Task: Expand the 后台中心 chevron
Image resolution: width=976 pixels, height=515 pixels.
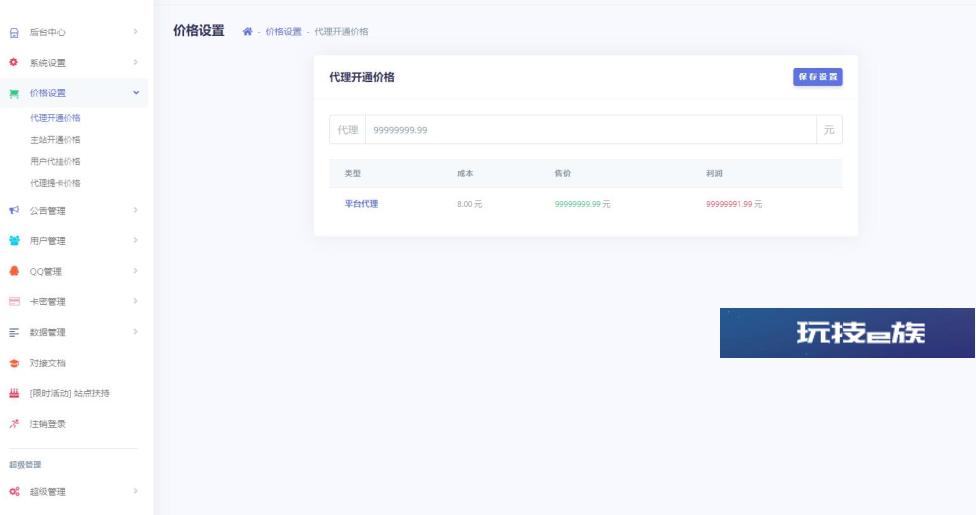Action: (x=135, y=32)
